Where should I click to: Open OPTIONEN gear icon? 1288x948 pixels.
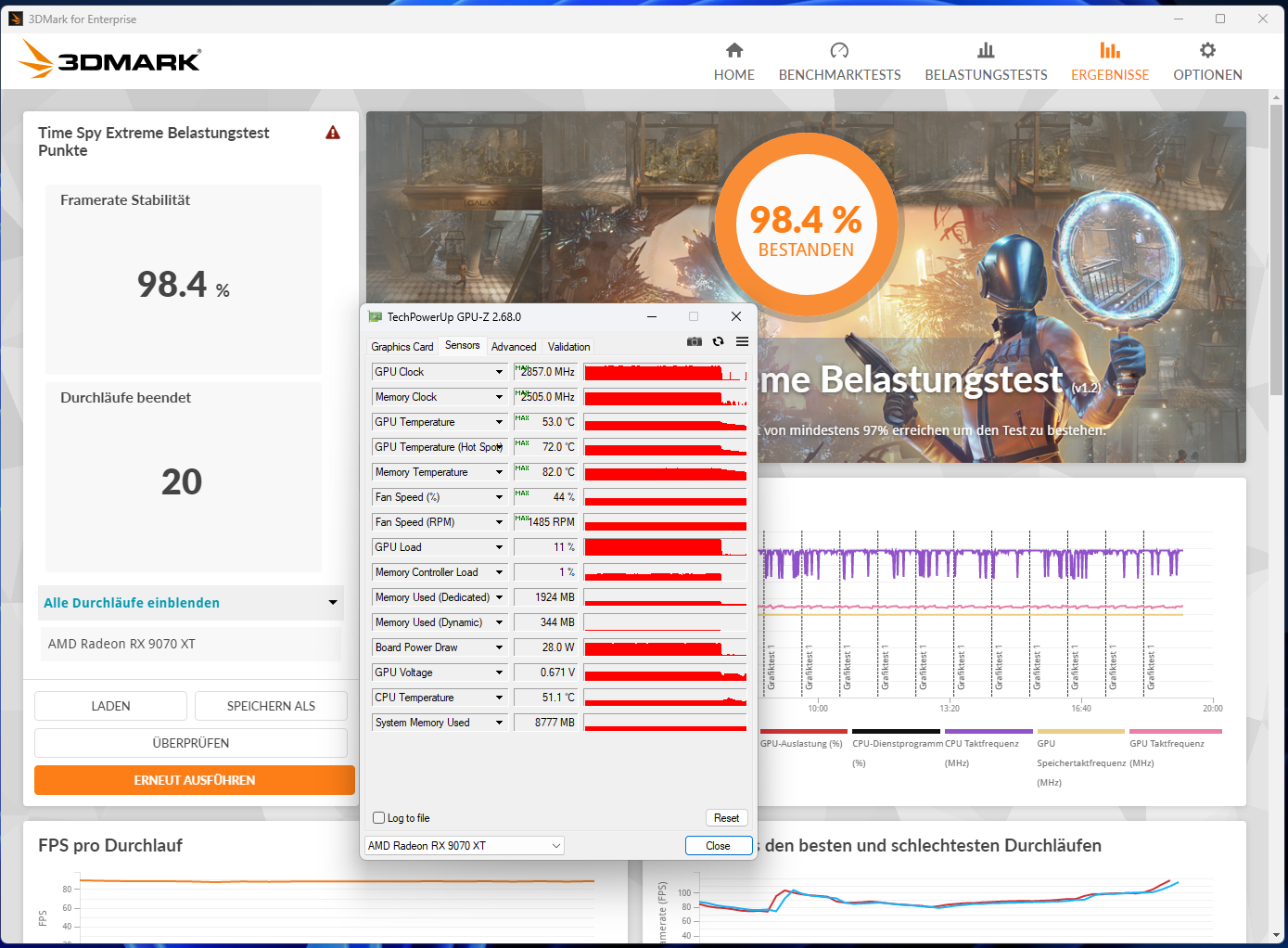[x=1207, y=50]
